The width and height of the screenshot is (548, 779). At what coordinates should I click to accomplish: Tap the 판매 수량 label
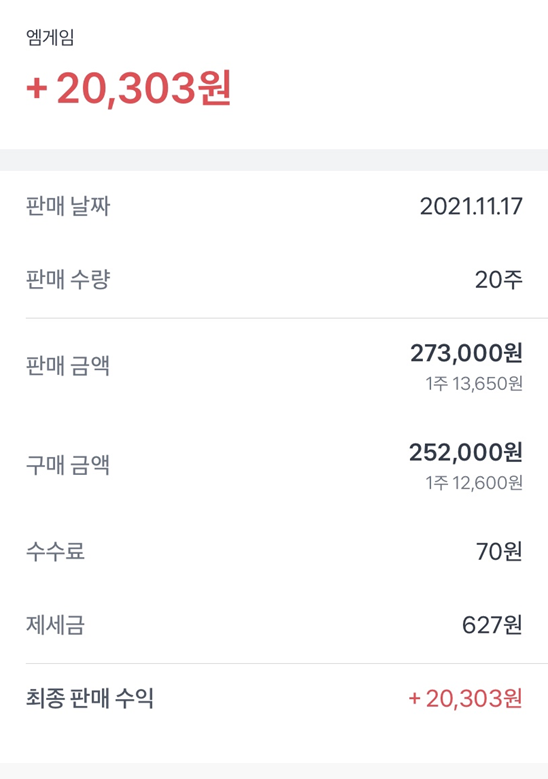[x=68, y=279]
